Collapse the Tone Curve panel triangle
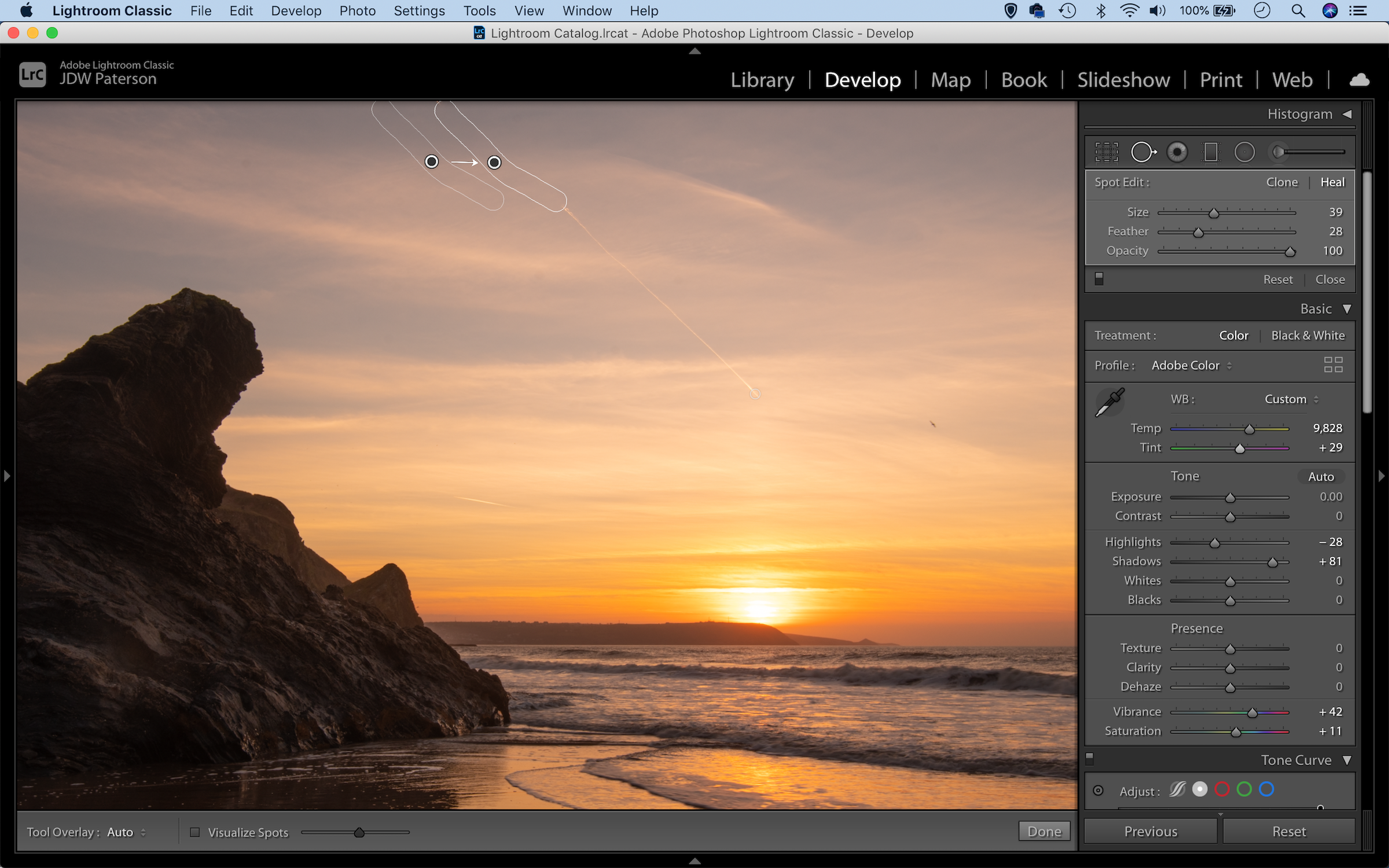 (x=1347, y=760)
